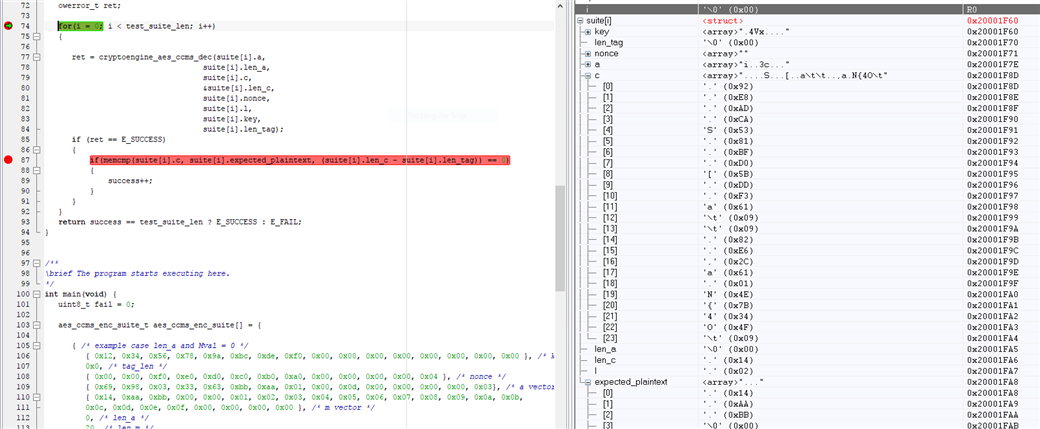Click the address 0x20001F7E
This screenshot has height=429, width=1040.
coord(992,64)
